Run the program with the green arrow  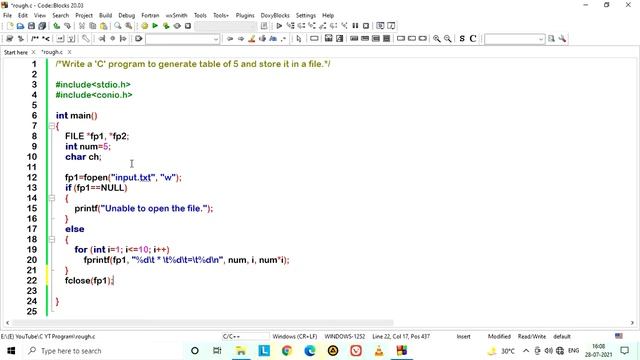pos(155,26)
